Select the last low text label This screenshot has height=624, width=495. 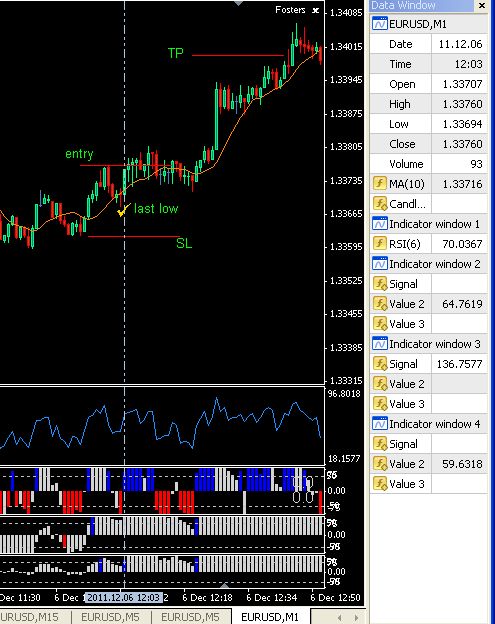click(x=156, y=209)
